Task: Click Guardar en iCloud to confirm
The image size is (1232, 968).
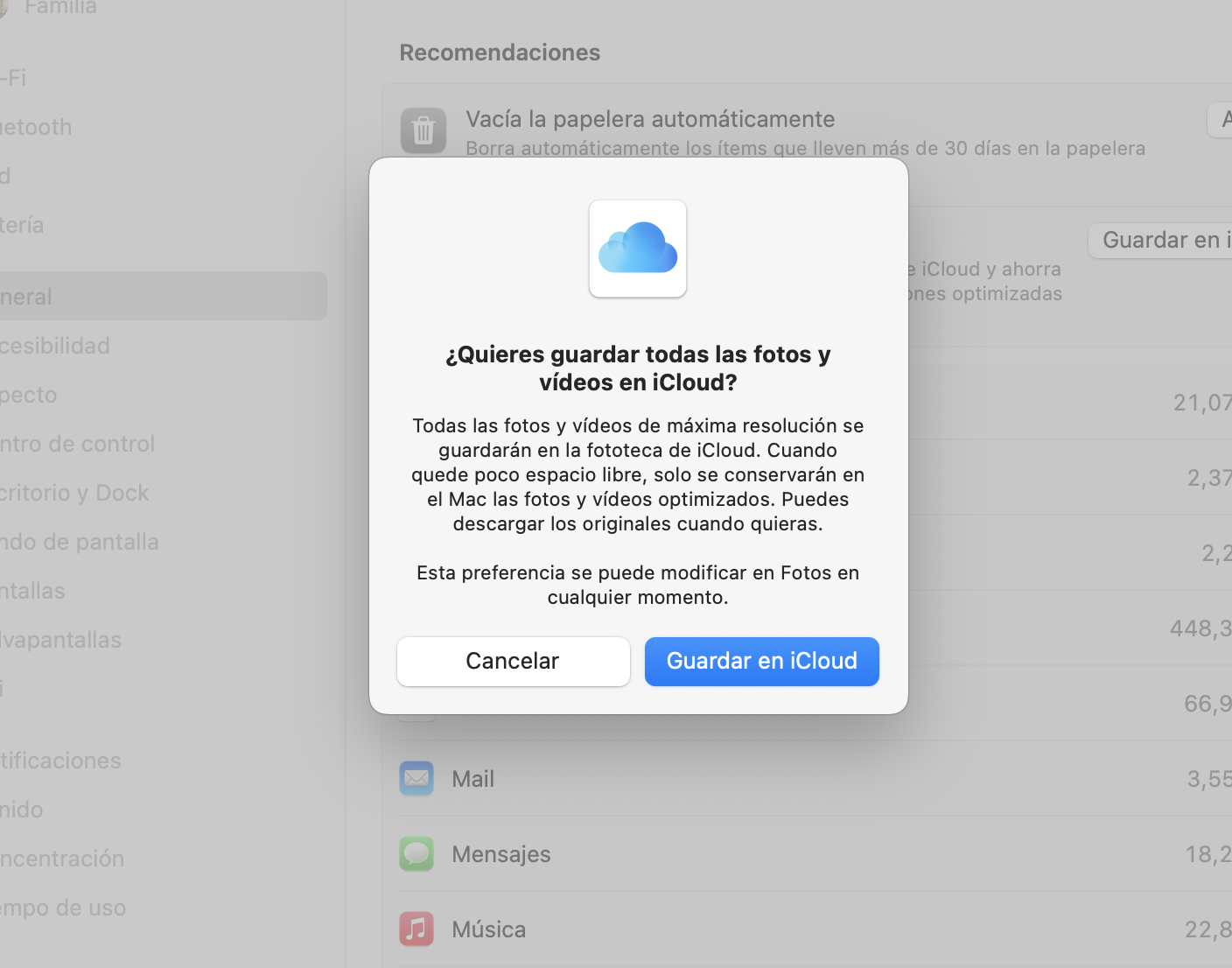Action: pyautogui.click(x=761, y=661)
